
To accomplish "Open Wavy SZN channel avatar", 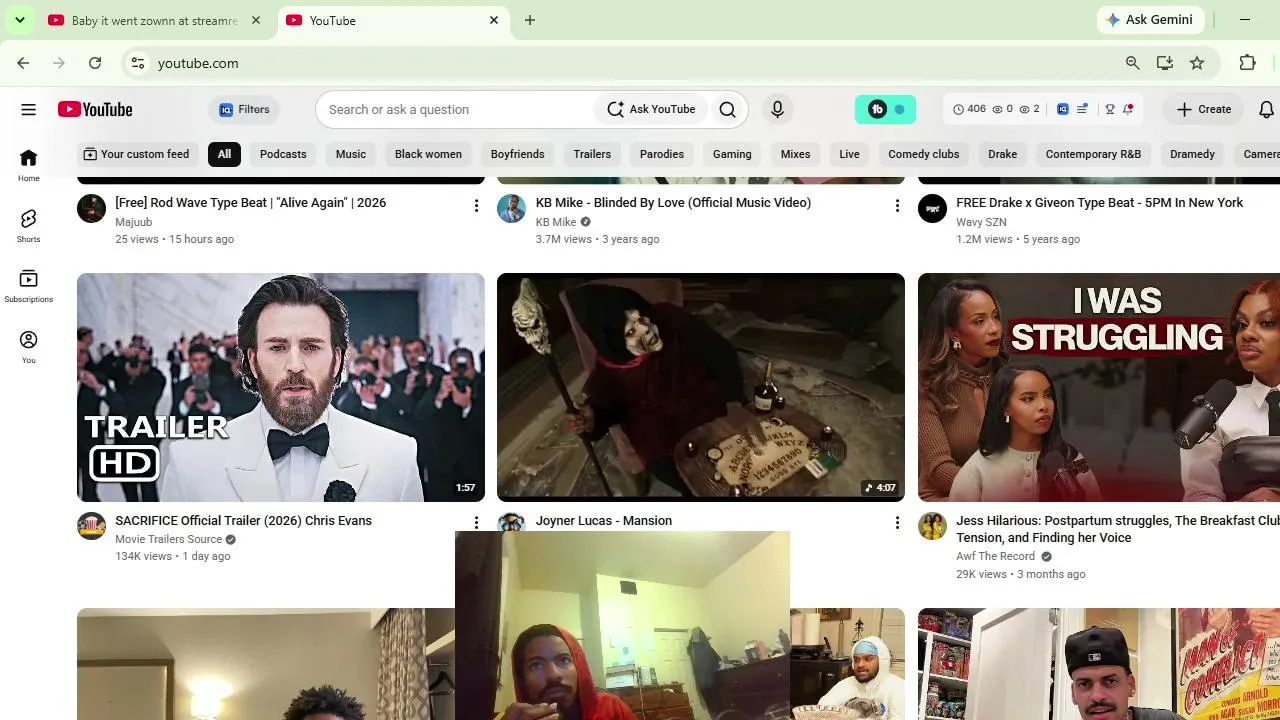I will 932,208.
